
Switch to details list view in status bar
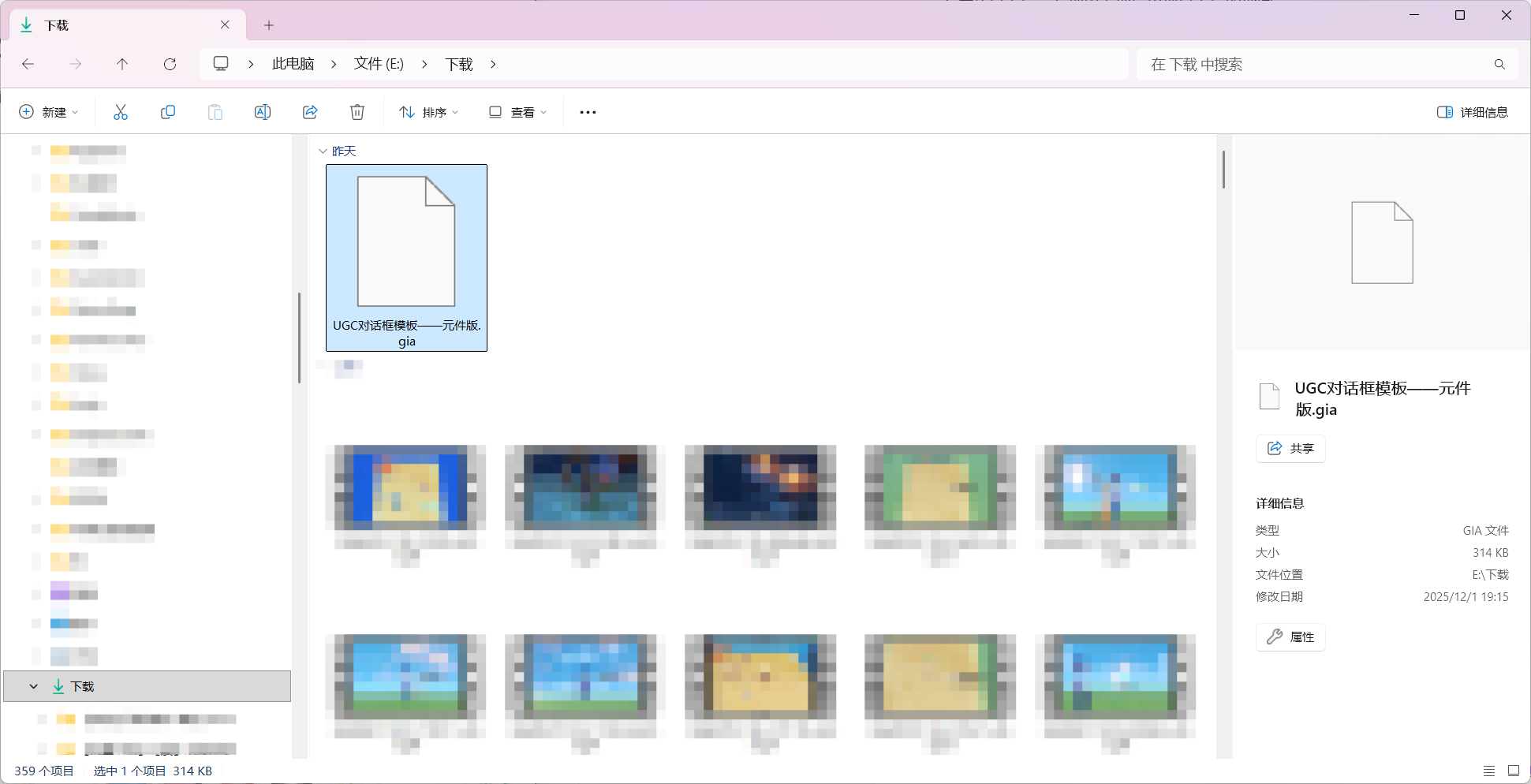[1488, 771]
